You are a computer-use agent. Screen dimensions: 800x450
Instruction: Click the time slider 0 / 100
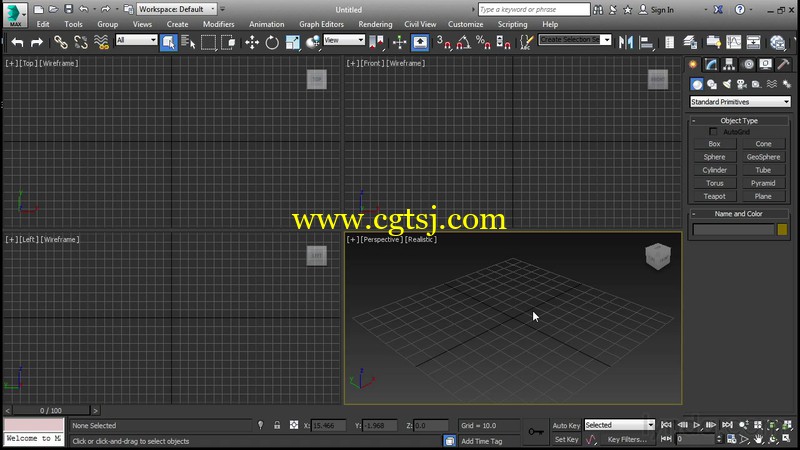51,410
